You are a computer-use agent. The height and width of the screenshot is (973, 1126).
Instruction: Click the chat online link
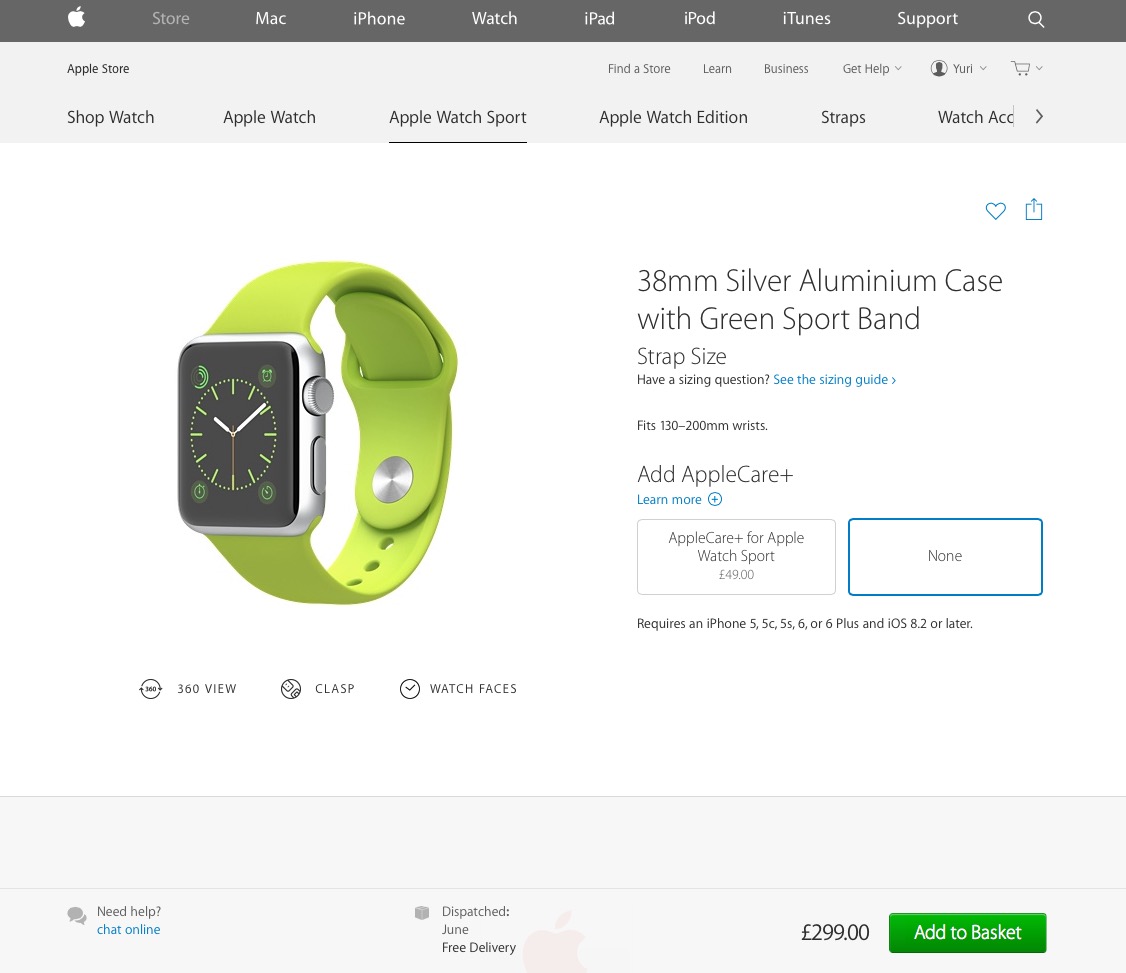click(129, 929)
